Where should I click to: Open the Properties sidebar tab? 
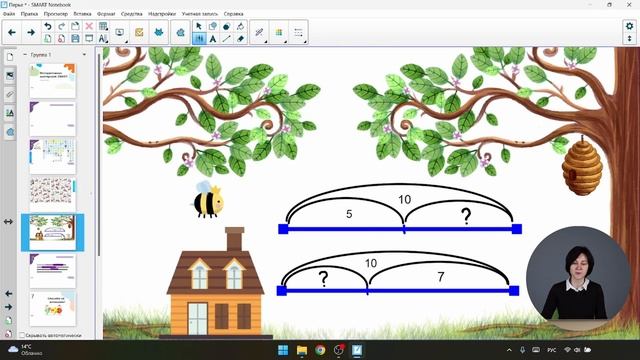[x=10, y=113]
